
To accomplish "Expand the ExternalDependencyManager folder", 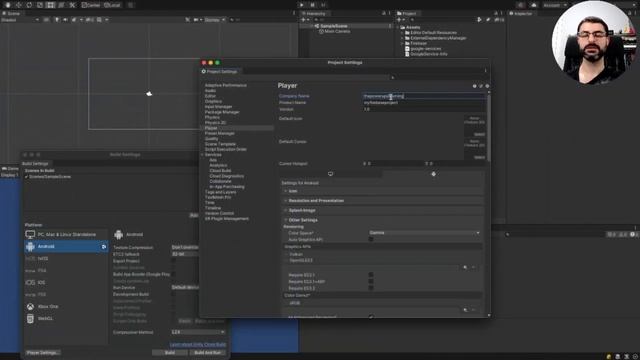I will point(402,38).
